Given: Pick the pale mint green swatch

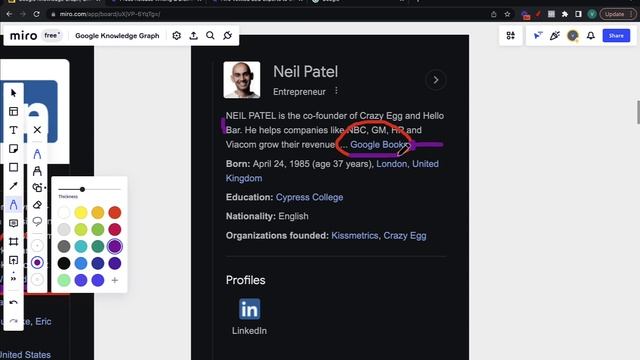Looking at the screenshot, I should tap(64, 280).
